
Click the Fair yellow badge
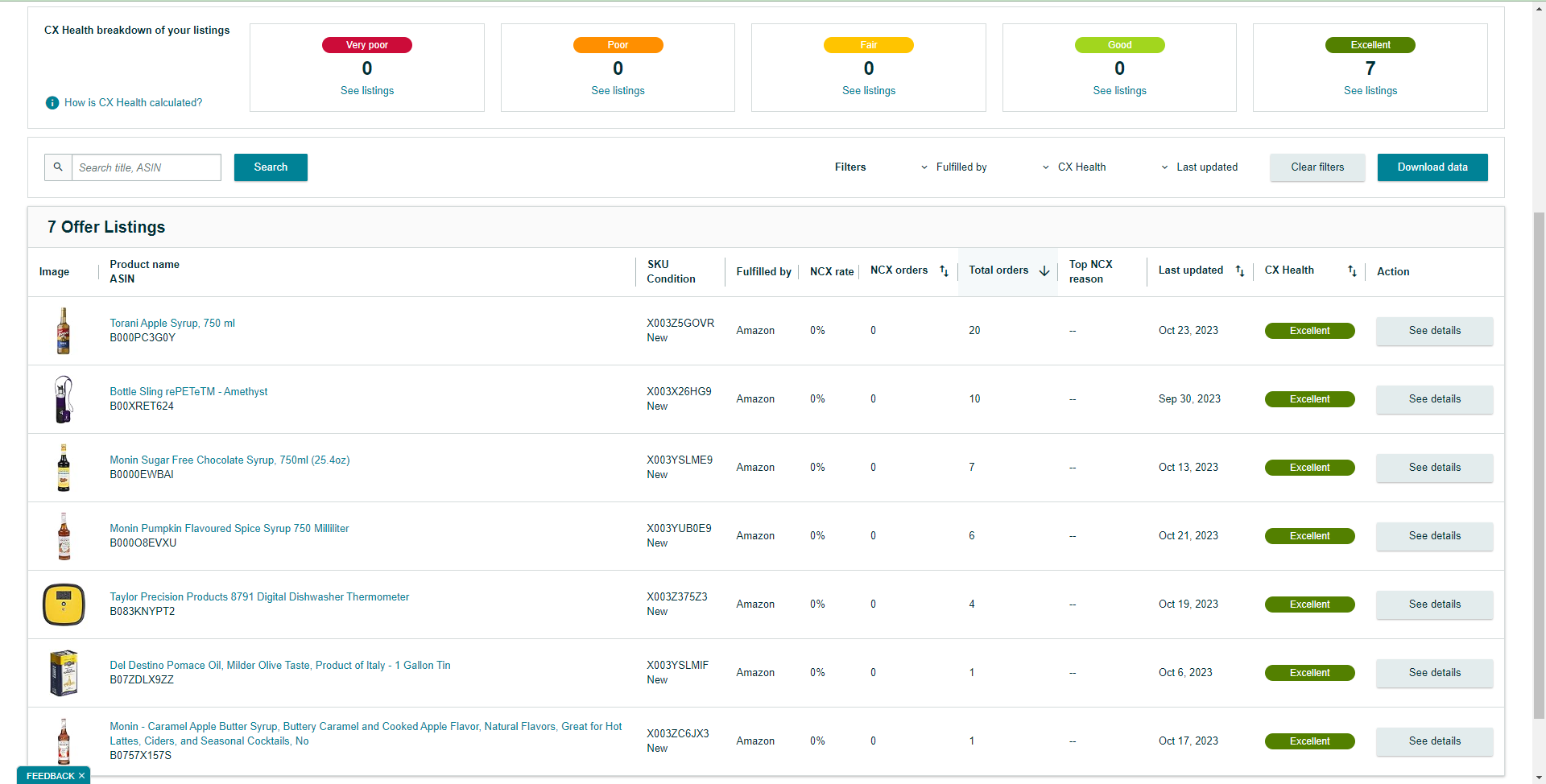[869, 45]
